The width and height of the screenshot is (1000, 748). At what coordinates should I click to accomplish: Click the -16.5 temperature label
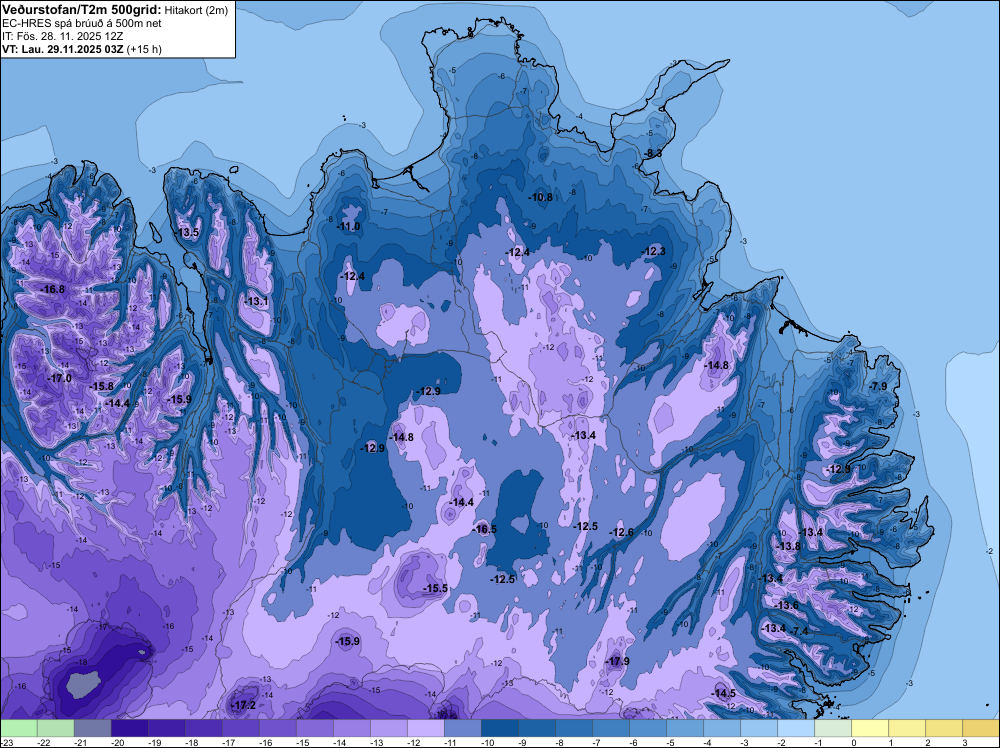(485, 529)
